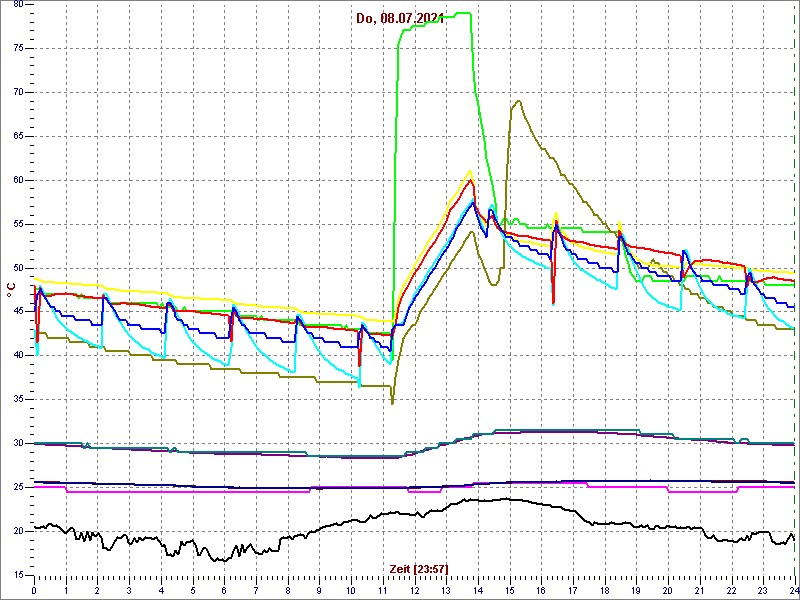Select the 65 tick label on temperature axis
Viewport: 800px width, 600px height.
(18, 136)
